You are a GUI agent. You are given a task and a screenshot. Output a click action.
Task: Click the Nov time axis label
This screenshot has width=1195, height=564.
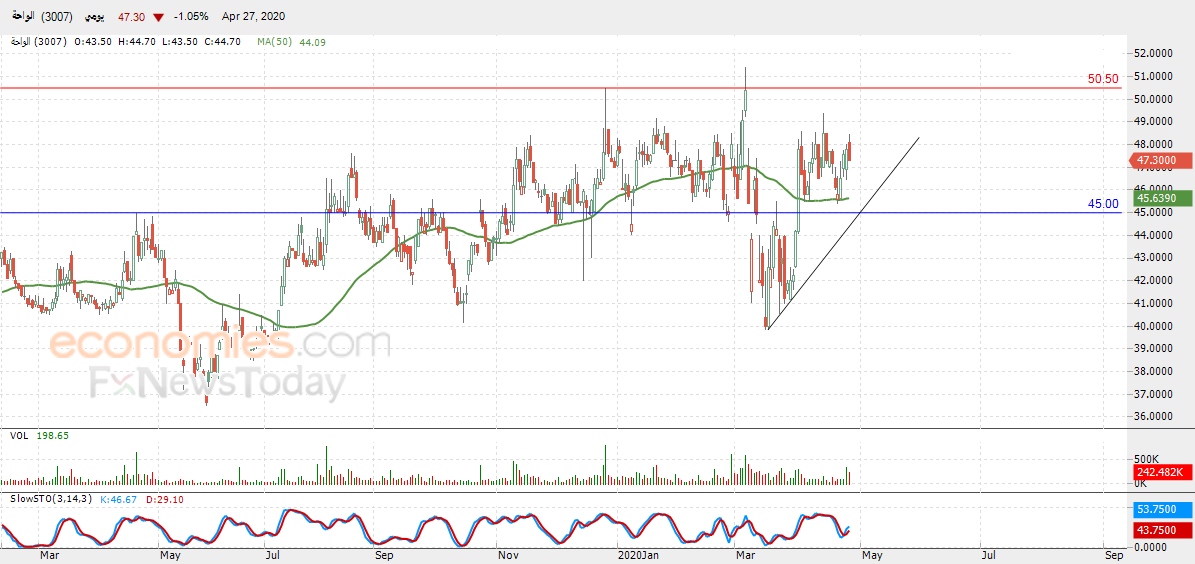tap(508, 556)
